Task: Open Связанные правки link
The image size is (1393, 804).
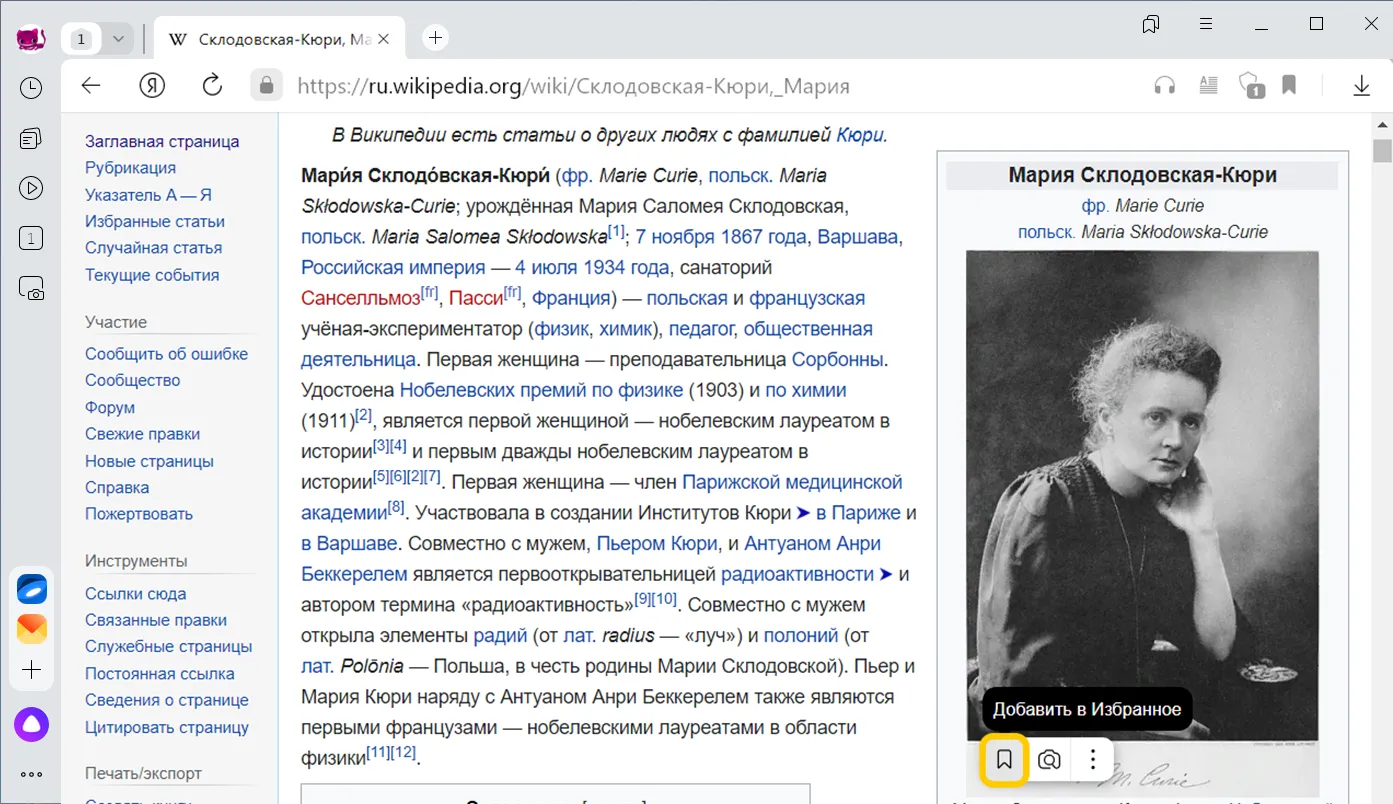Action: click(x=156, y=620)
